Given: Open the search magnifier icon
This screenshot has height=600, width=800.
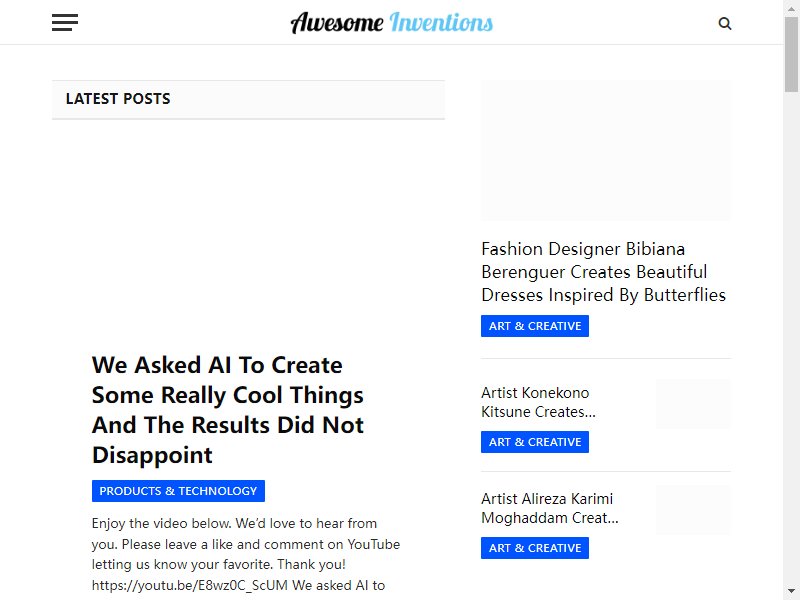Looking at the screenshot, I should (x=724, y=23).
